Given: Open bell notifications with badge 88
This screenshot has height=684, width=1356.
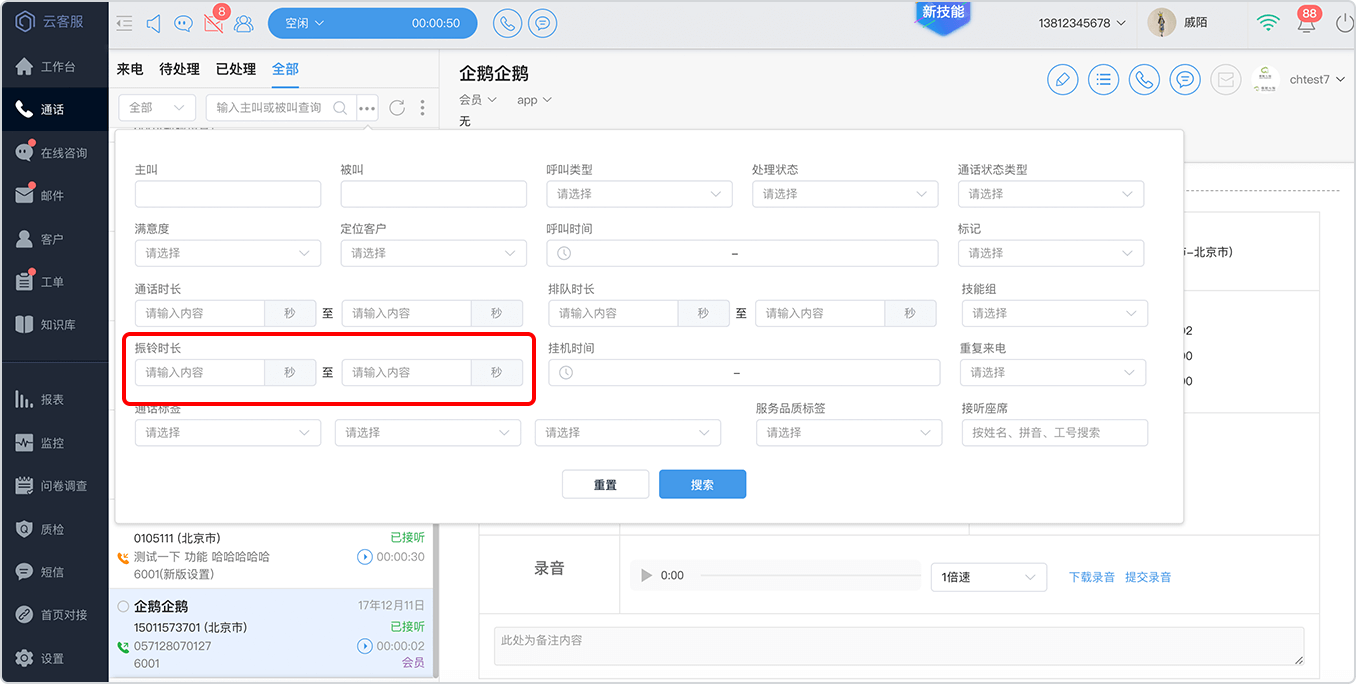Looking at the screenshot, I should (x=1307, y=23).
